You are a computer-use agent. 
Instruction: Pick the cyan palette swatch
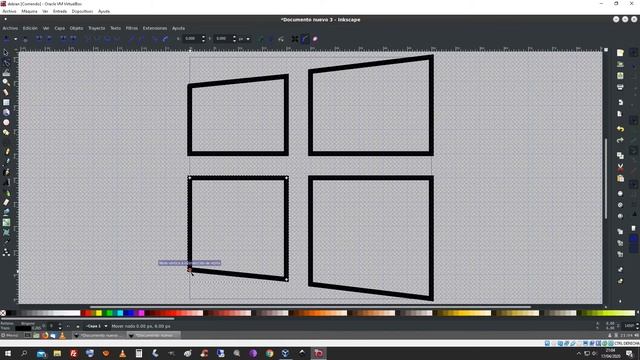pos(120,313)
